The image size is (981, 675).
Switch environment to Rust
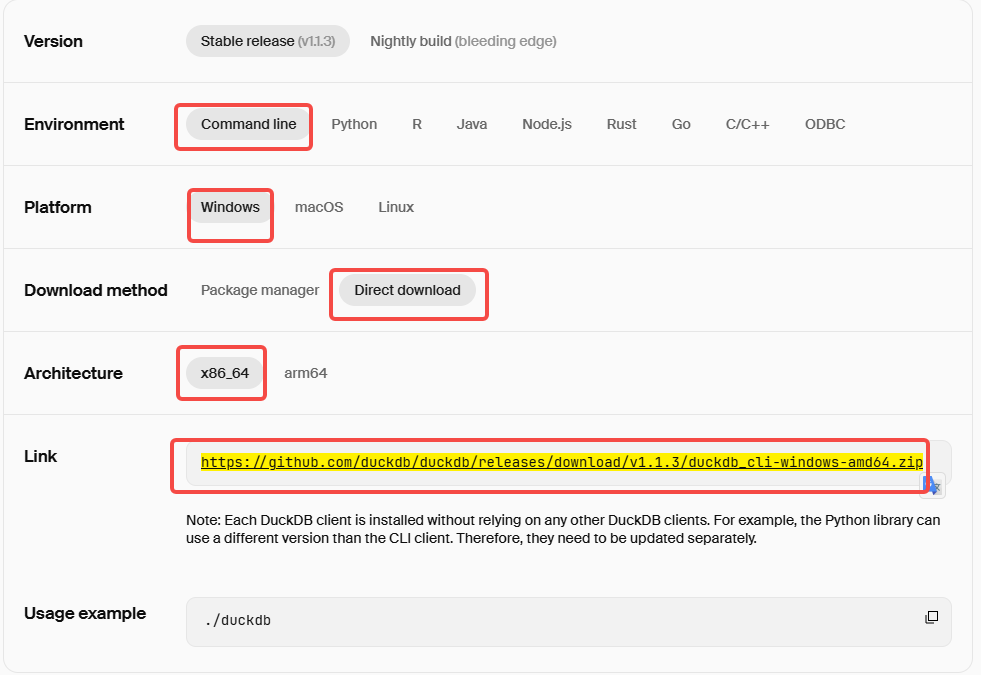pyautogui.click(x=621, y=124)
